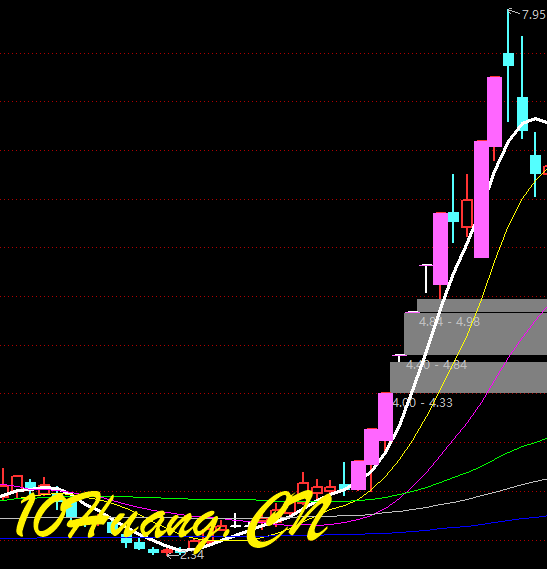Viewport: 547px width, 569px height.
Task: Select the "4.00 - 4.33" gap range label
Action: (x=423, y=403)
